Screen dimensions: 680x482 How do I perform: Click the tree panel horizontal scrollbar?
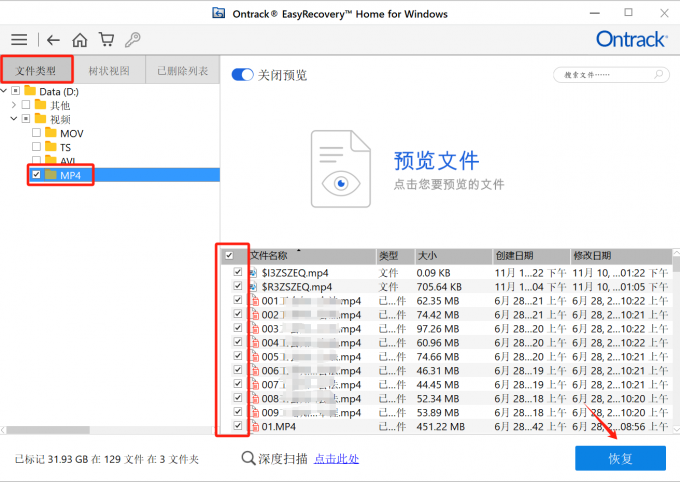(x=48, y=430)
